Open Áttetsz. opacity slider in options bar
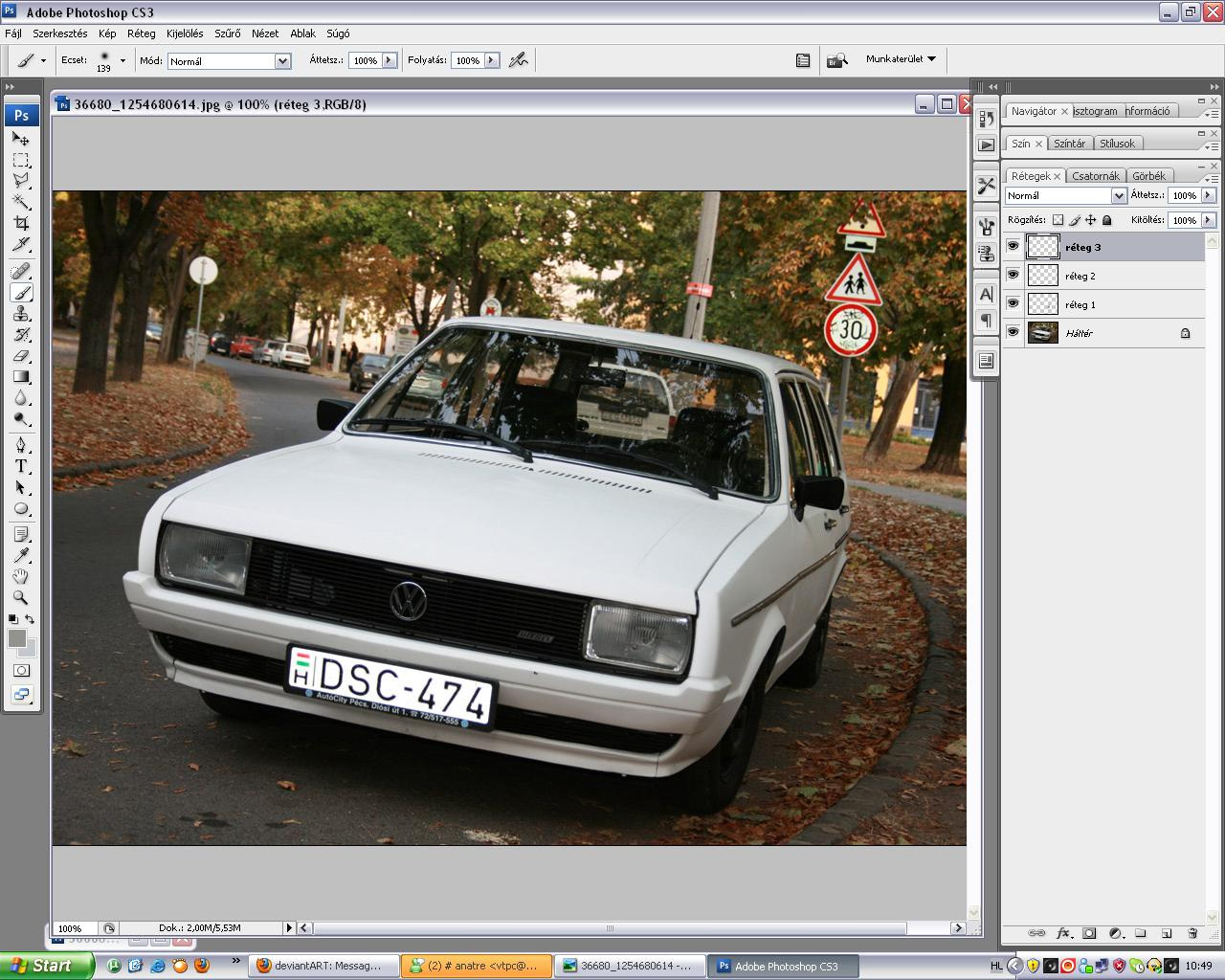 (x=390, y=60)
